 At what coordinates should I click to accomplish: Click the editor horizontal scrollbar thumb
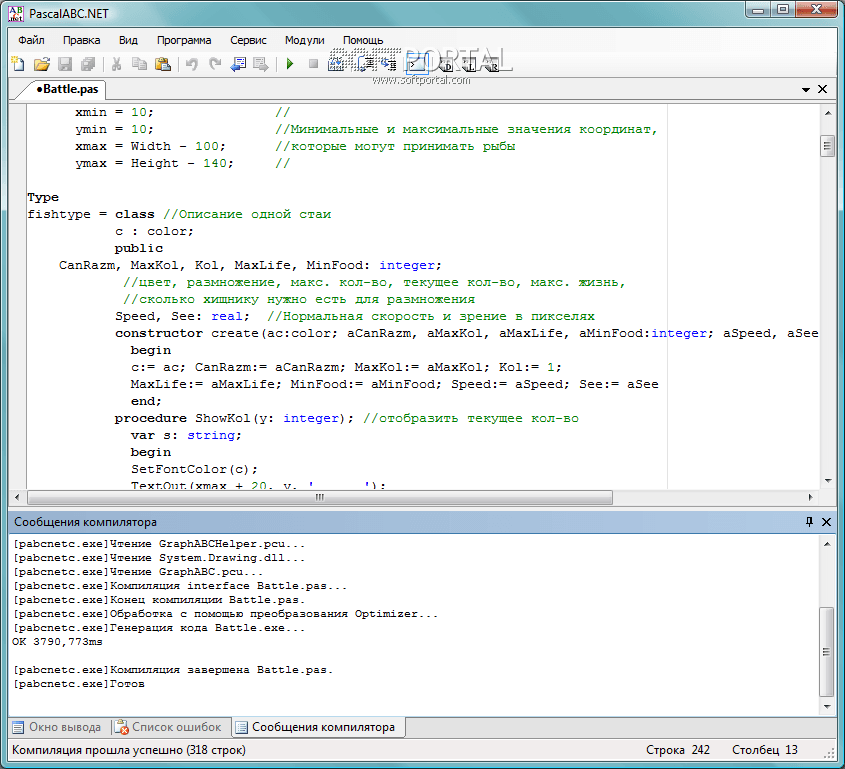click(x=320, y=497)
